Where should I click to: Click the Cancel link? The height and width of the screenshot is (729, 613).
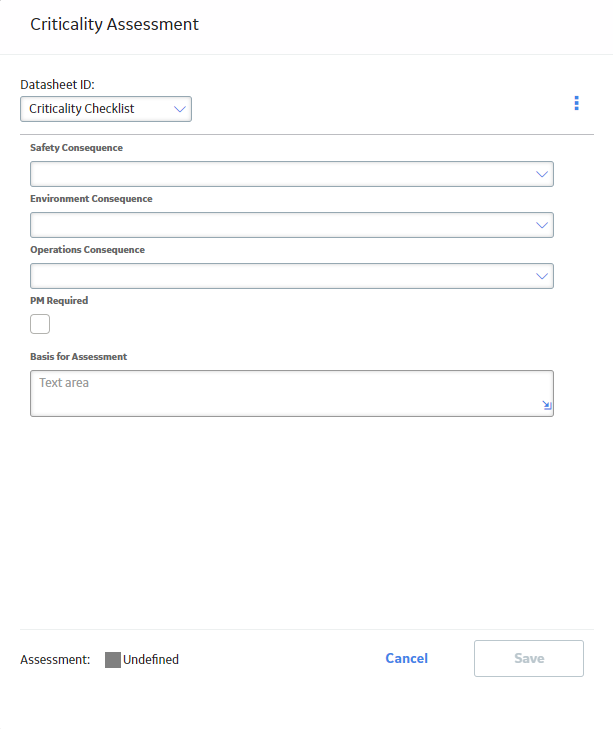coord(406,658)
